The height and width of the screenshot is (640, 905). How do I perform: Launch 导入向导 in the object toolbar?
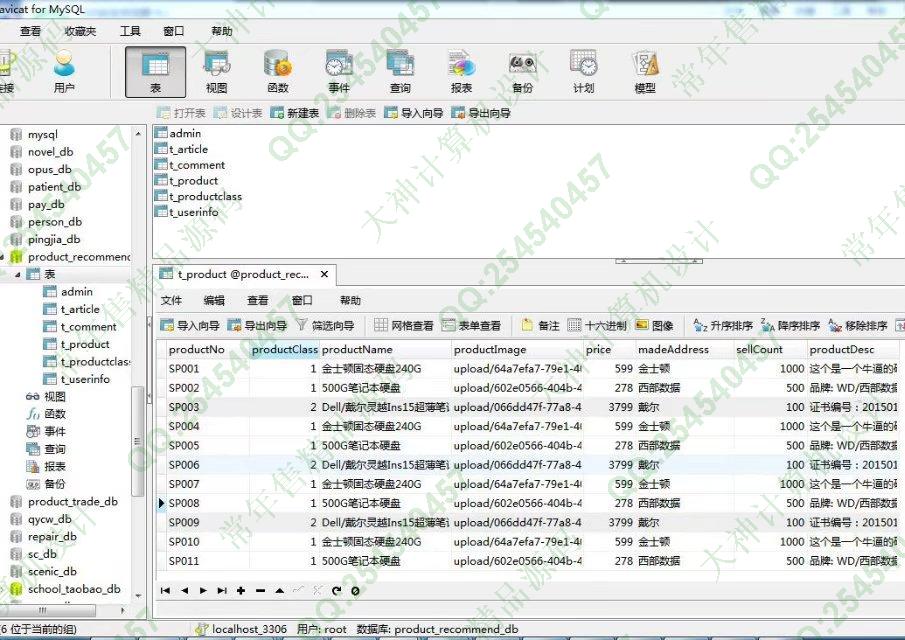pyautogui.click(x=414, y=113)
